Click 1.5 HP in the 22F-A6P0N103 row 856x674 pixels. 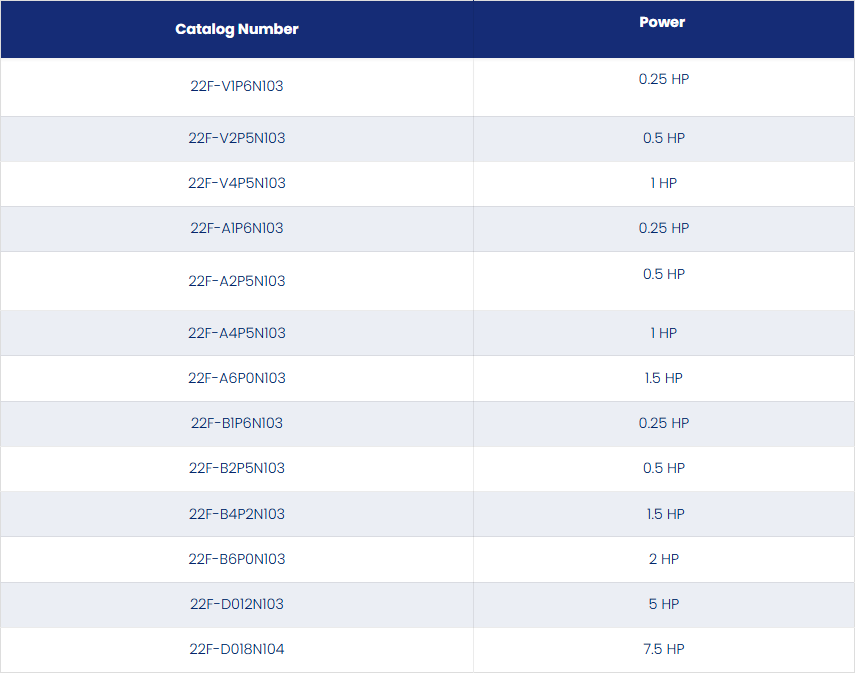pos(664,378)
